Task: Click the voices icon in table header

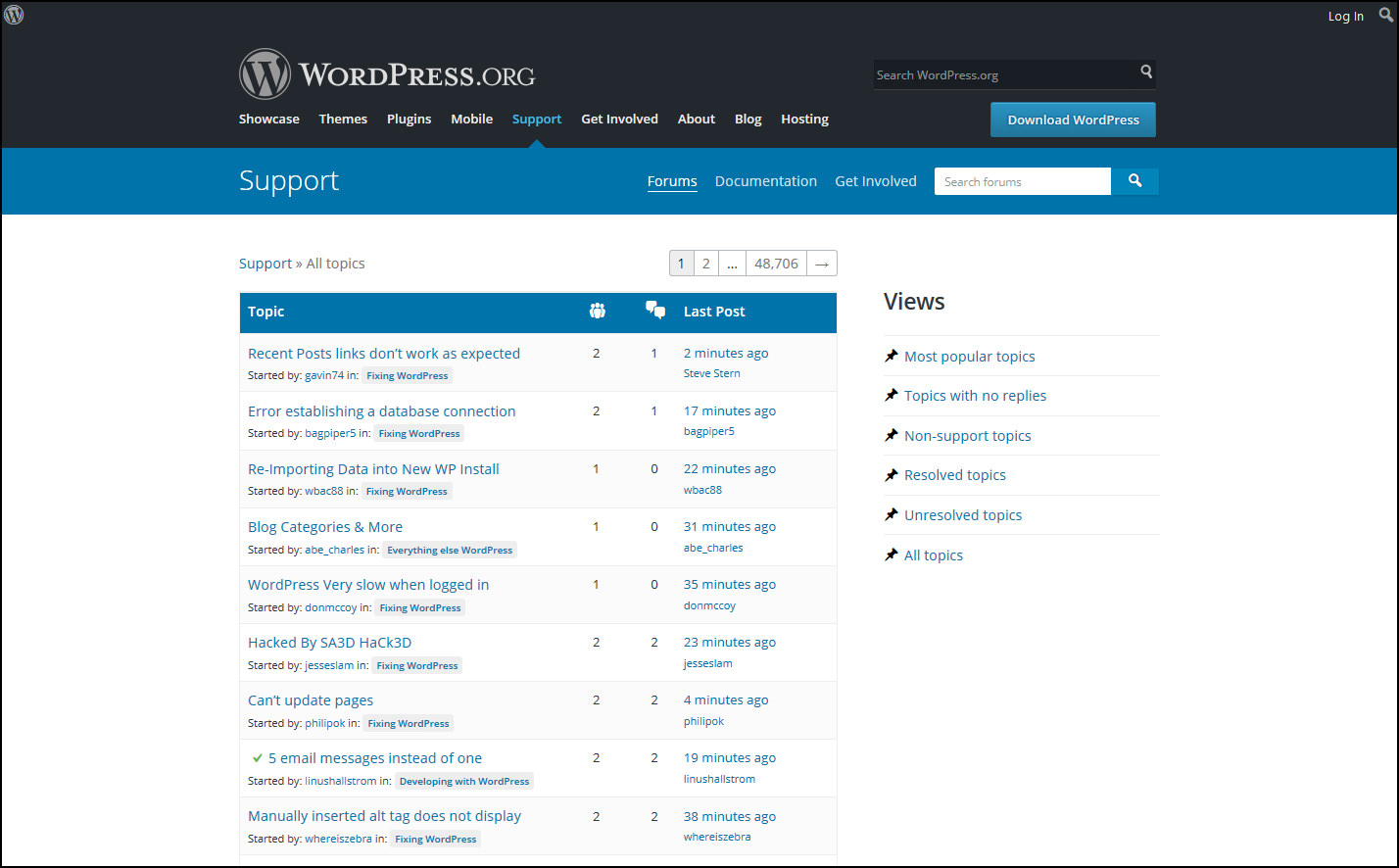Action: 598,311
